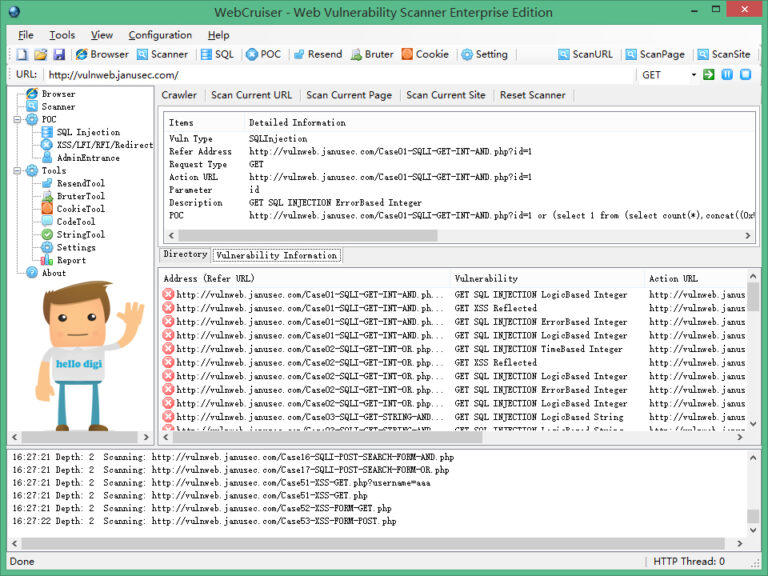Image resolution: width=768 pixels, height=576 pixels.
Task: Open the Bruter tool from toolbar
Action: point(372,54)
